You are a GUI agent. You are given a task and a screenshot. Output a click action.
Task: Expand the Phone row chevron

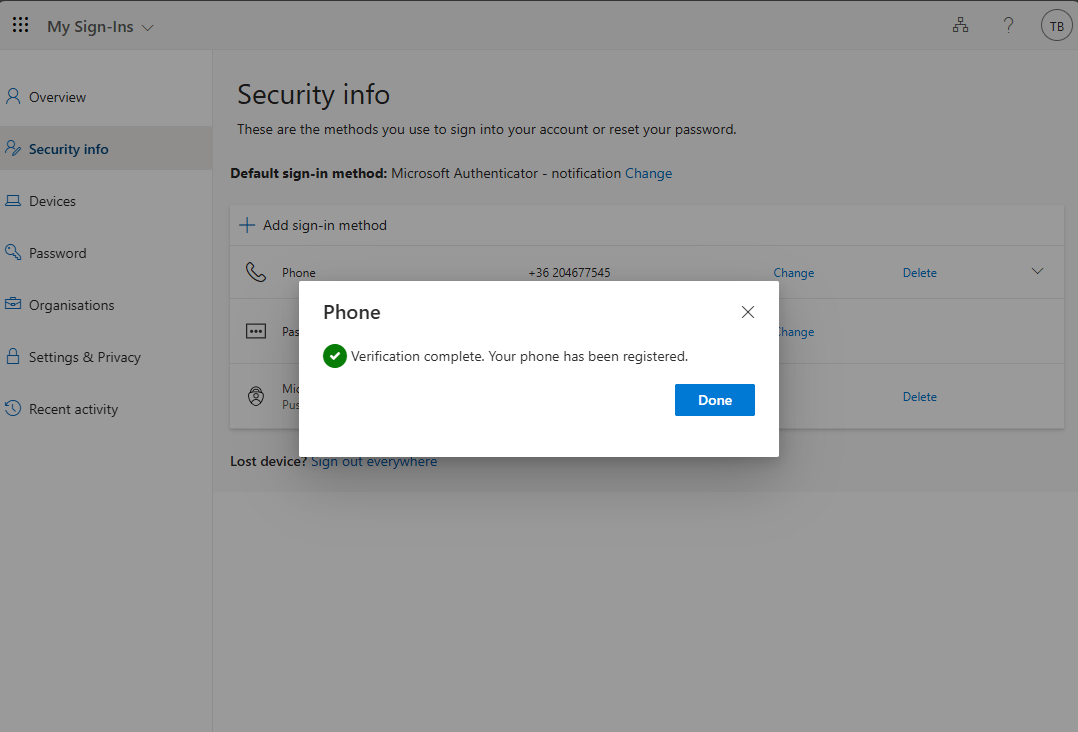pos(1037,271)
